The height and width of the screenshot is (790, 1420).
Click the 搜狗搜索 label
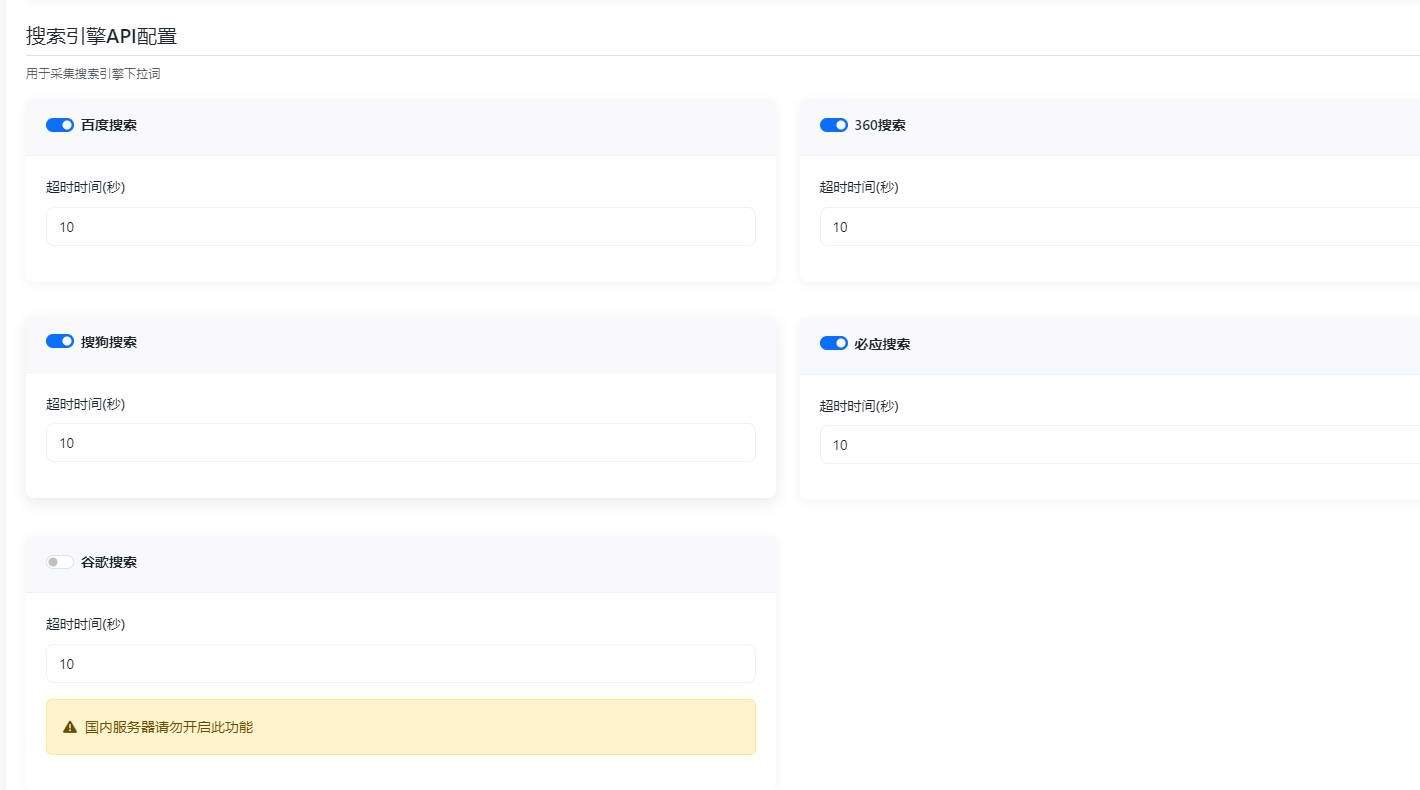pyautogui.click(x=109, y=342)
